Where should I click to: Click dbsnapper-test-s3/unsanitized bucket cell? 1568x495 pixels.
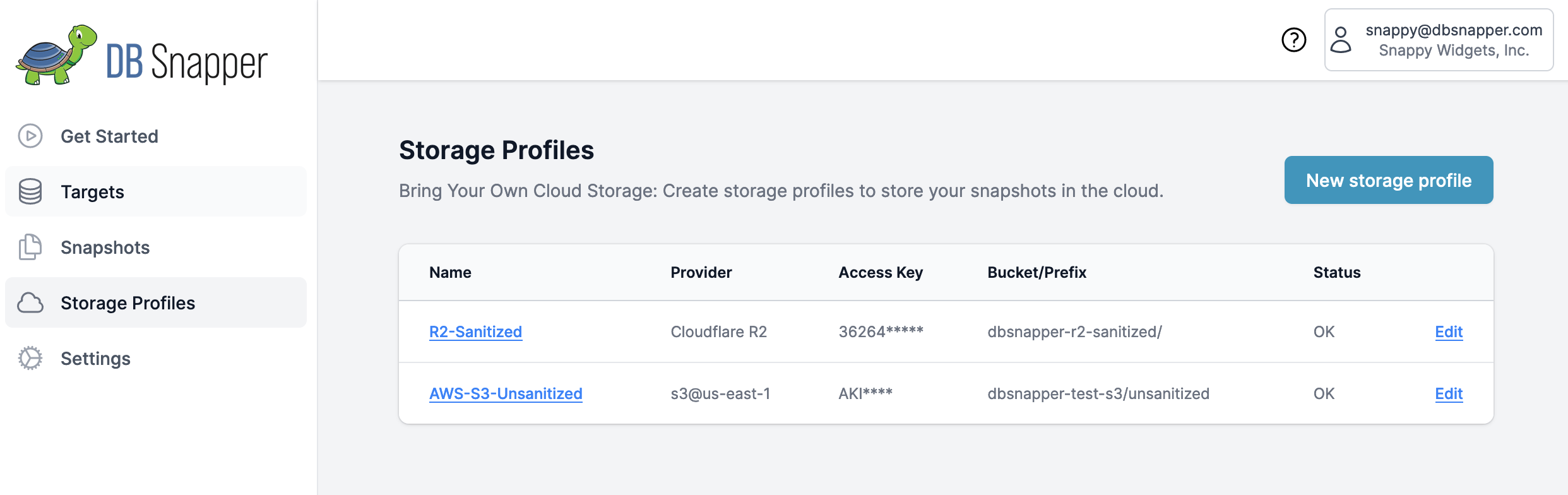tap(1098, 393)
